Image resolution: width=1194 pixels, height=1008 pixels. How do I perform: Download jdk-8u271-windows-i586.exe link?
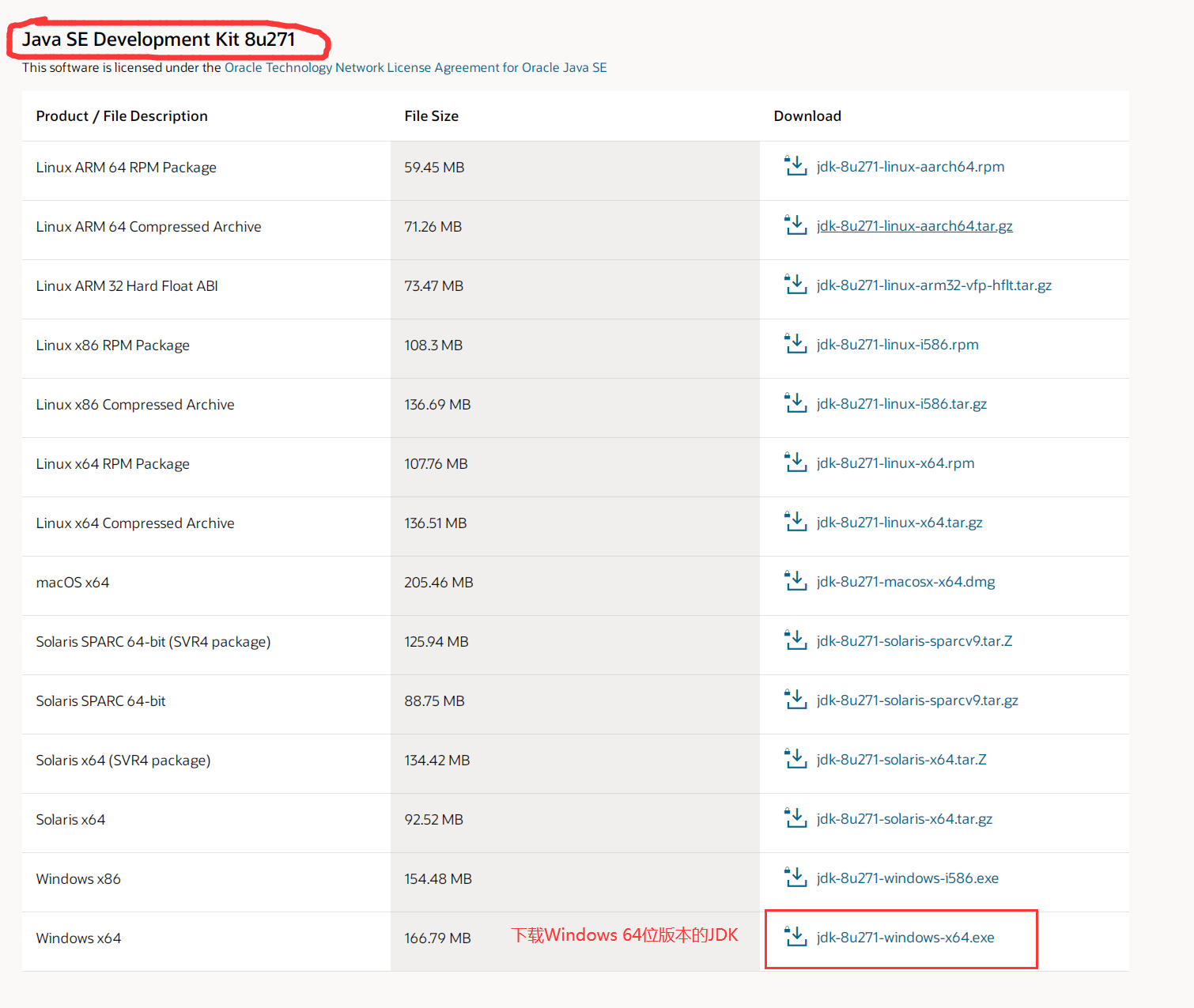pyautogui.click(x=908, y=878)
